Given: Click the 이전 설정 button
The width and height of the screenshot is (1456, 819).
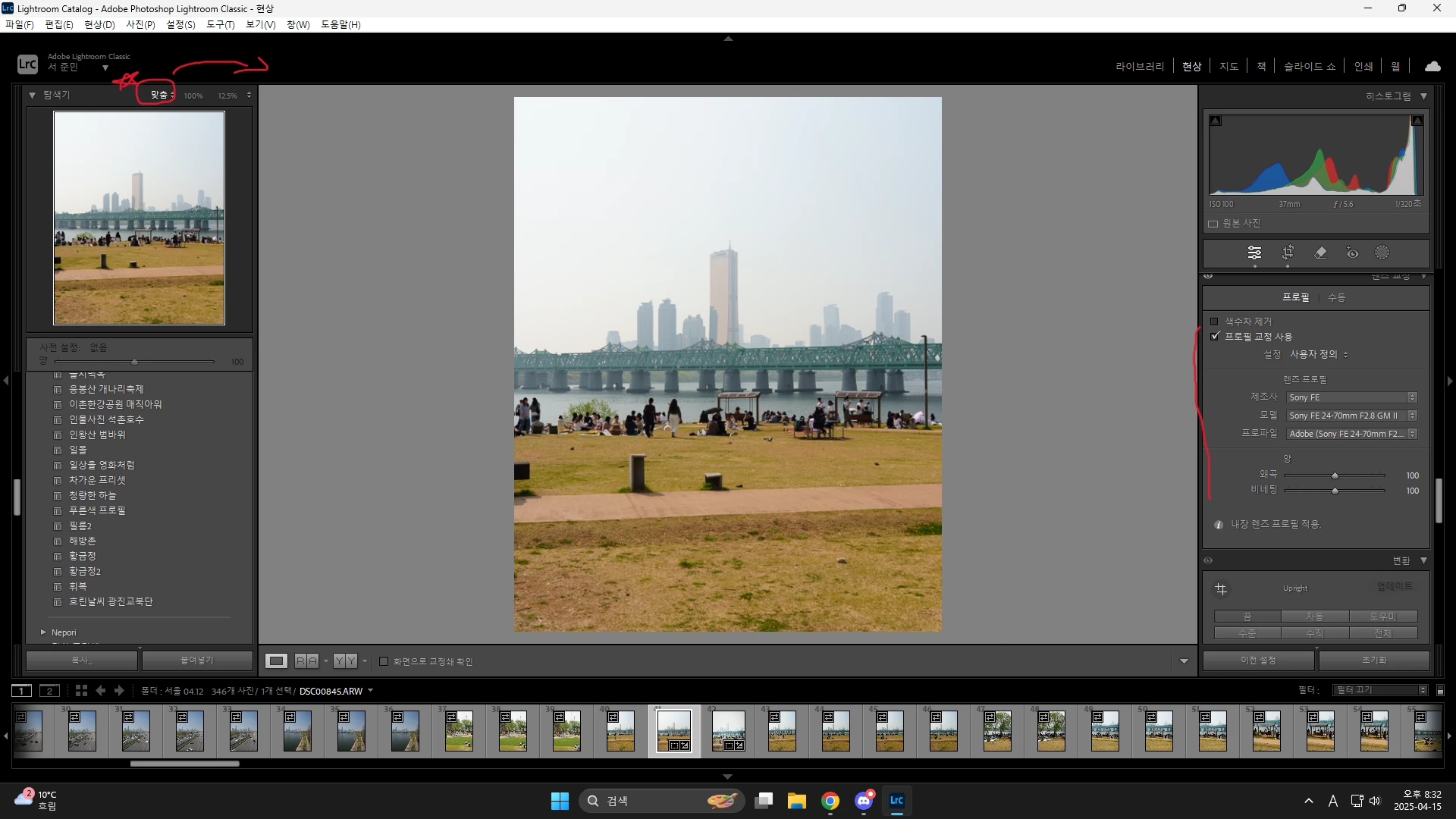Looking at the screenshot, I should (x=1258, y=660).
